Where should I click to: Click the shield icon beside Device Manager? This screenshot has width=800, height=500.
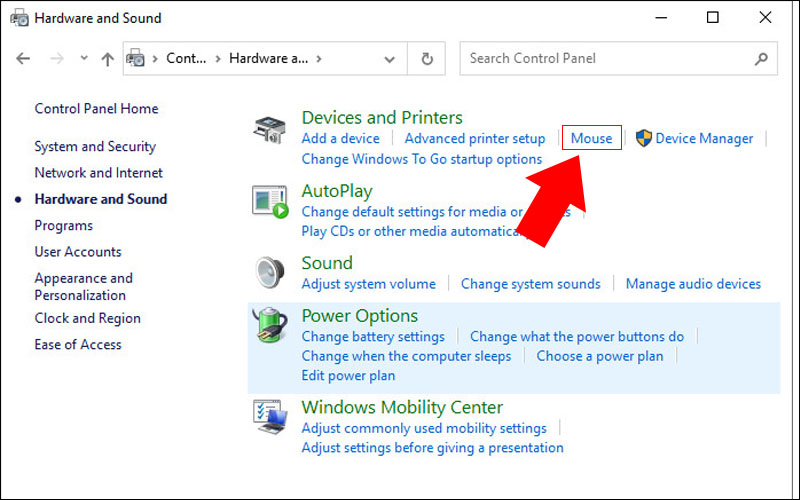643,138
